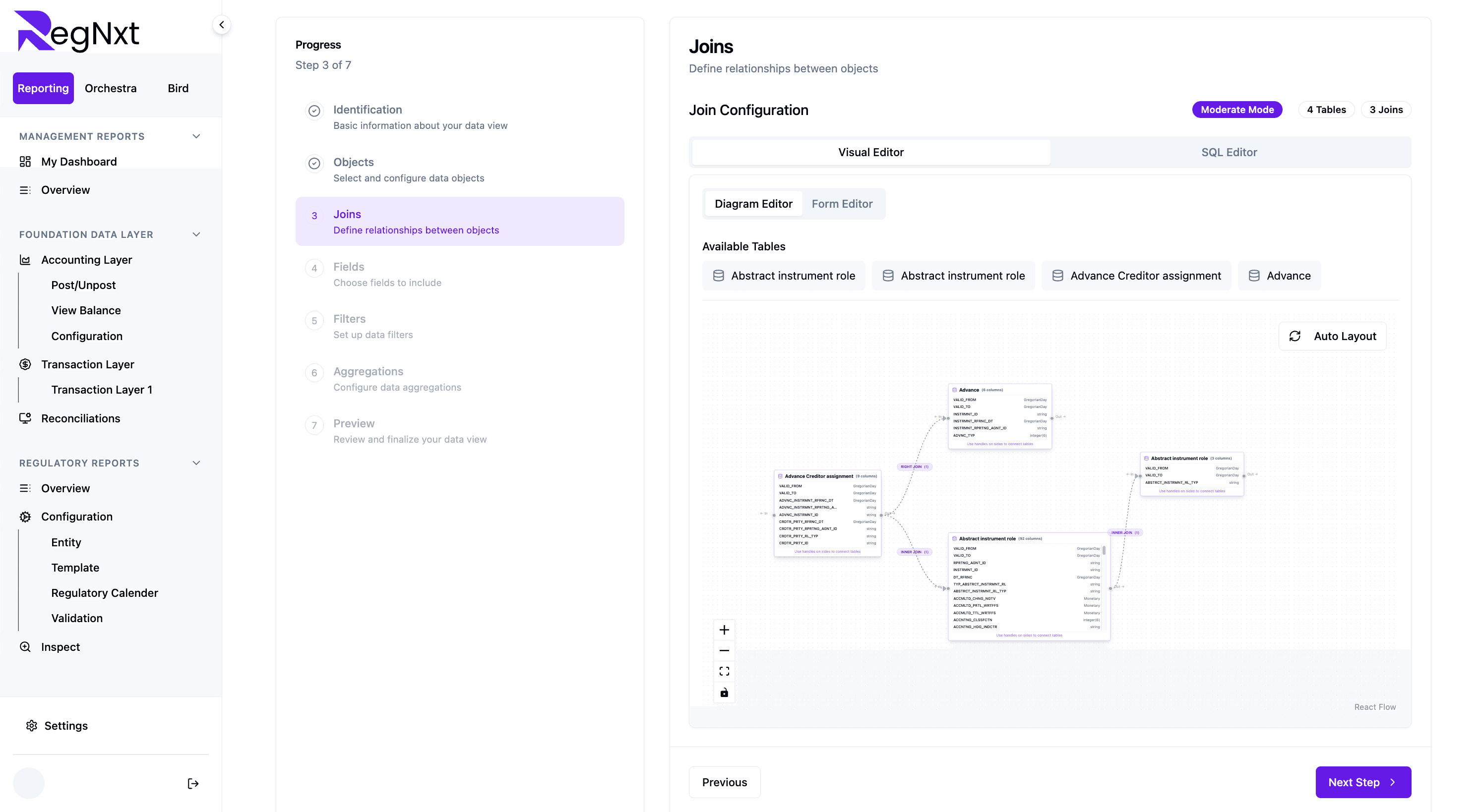Click the Next Step button
Viewport: 1480px width, 812px height.
[1363, 782]
